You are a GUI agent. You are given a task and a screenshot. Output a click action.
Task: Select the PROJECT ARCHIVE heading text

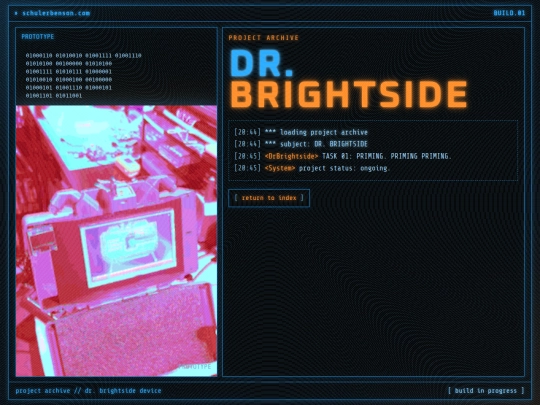(x=263, y=38)
